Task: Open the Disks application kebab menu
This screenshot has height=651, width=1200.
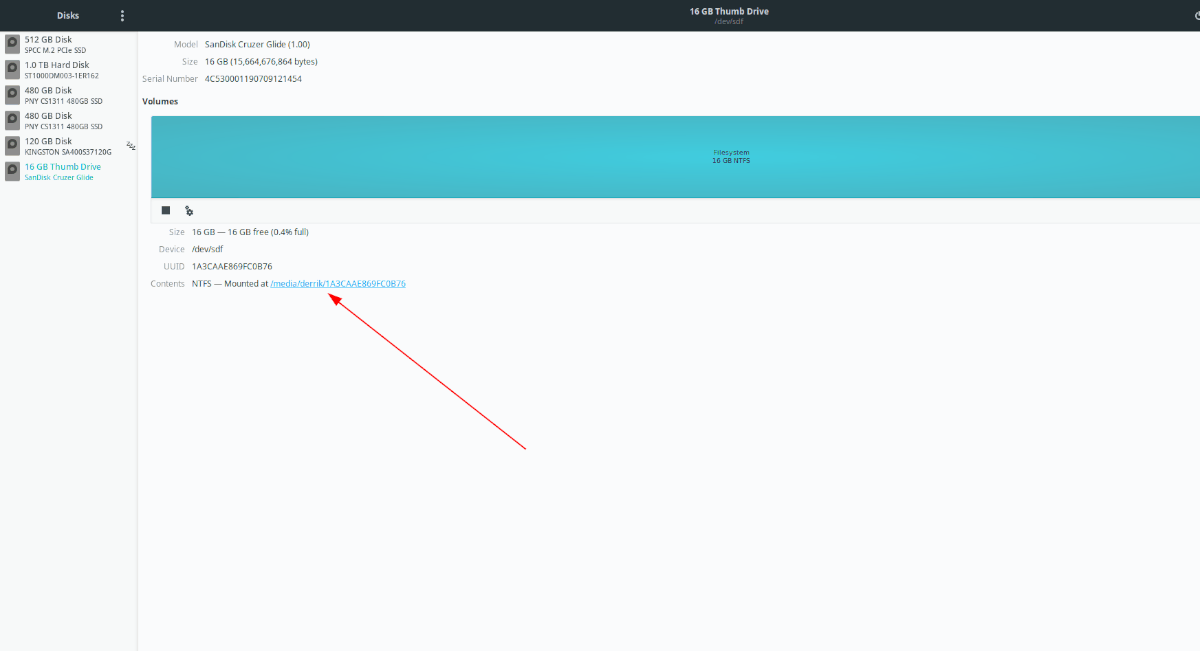Action: coord(123,16)
